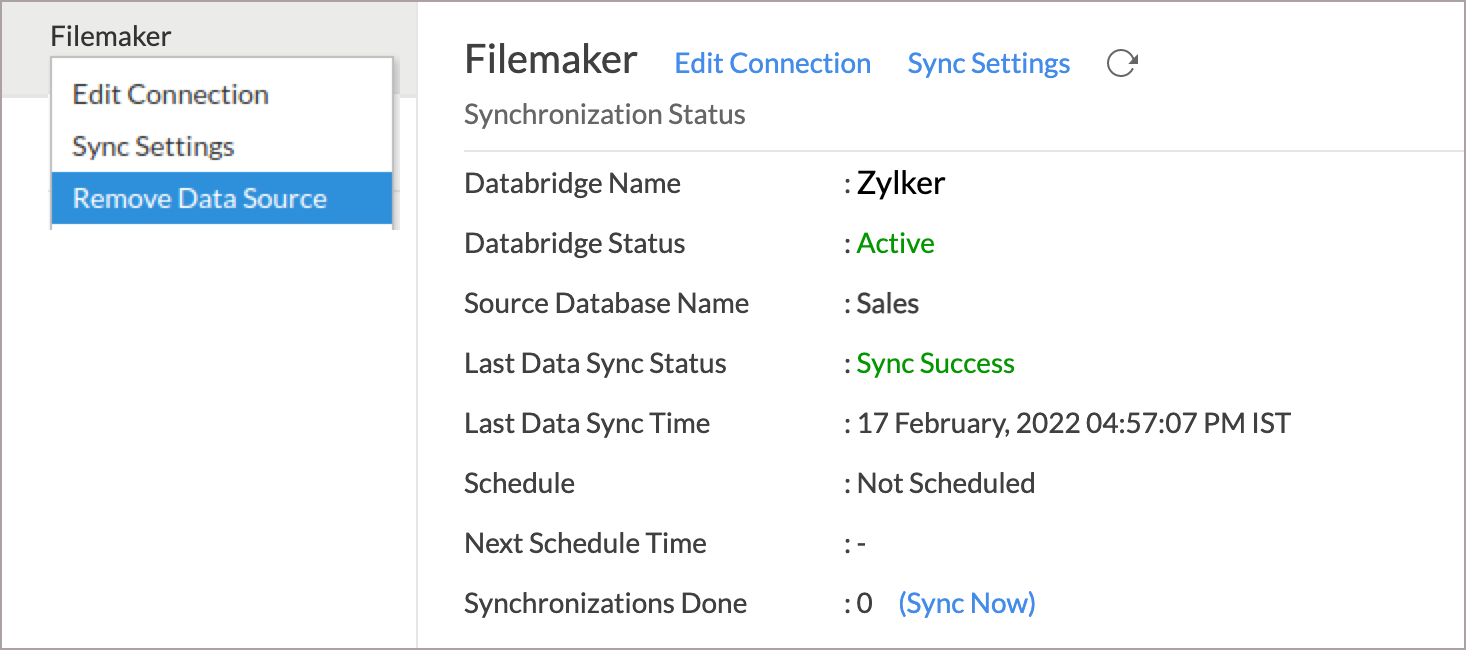
Task: Select Filemaker data source in sidebar
Action: click(111, 37)
